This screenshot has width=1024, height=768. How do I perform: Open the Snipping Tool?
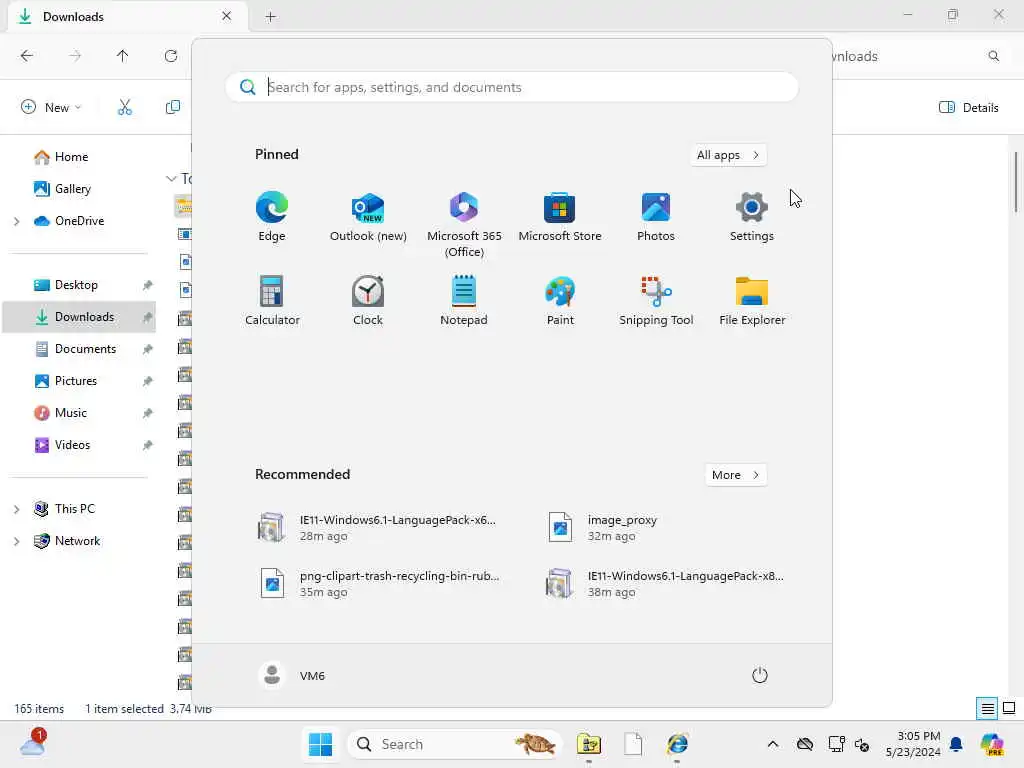click(x=656, y=300)
